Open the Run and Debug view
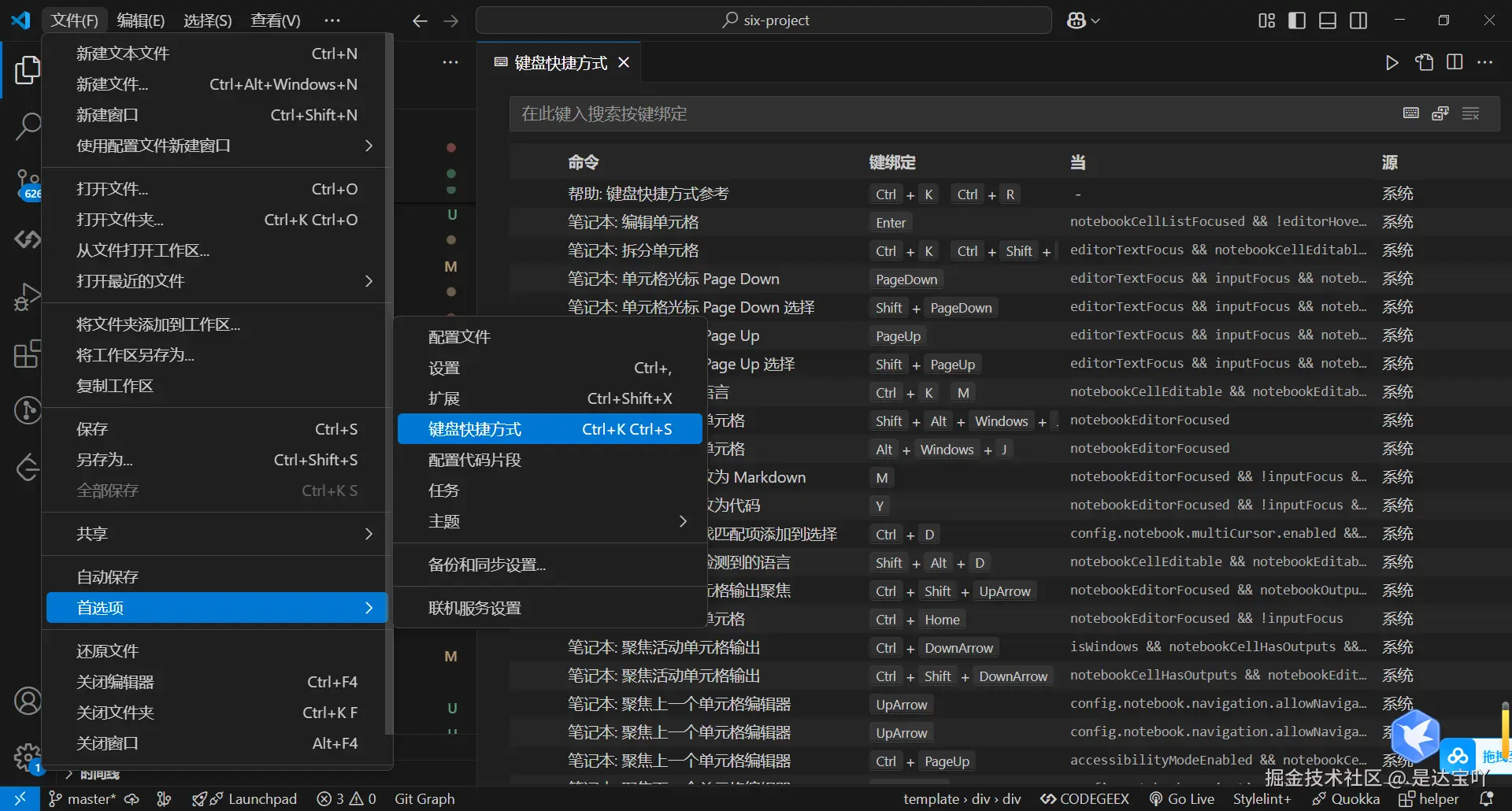The height and width of the screenshot is (811, 1512). [x=28, y=296]
